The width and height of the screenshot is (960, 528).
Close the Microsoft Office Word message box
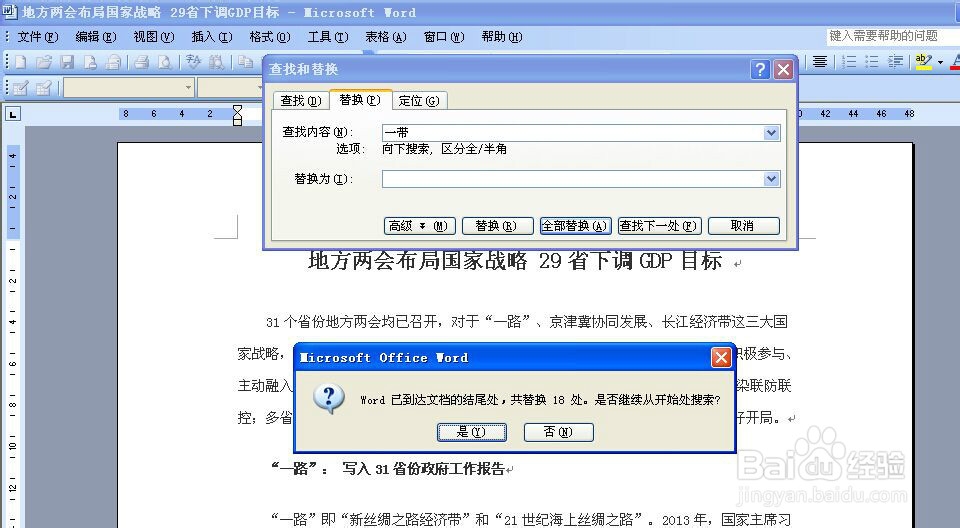click(721, 357)
